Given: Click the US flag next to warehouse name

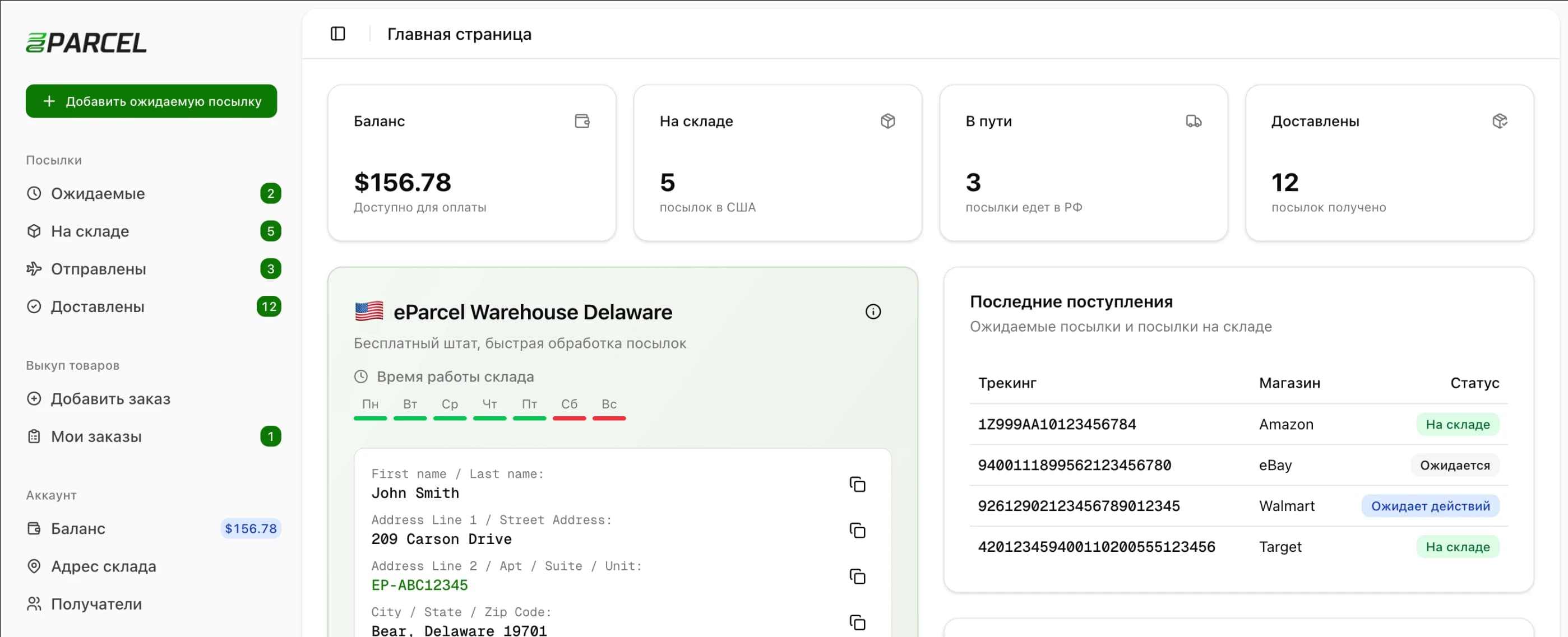Looking at the screenshot, I should point(369,311).
